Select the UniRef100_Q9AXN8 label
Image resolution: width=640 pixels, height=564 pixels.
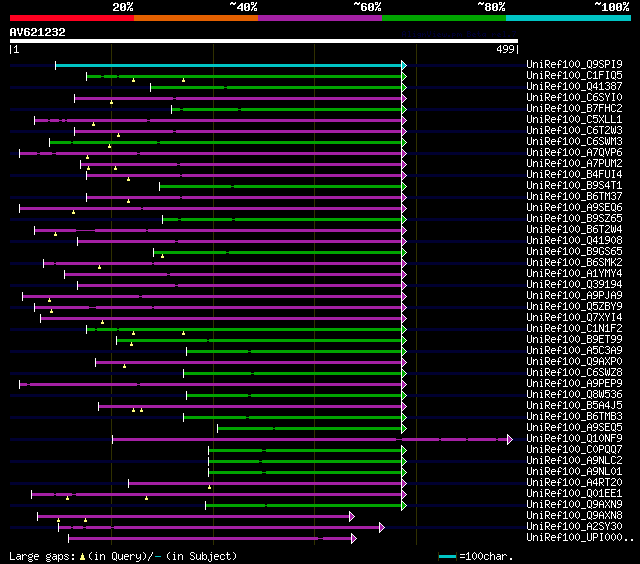pos(574,516)
